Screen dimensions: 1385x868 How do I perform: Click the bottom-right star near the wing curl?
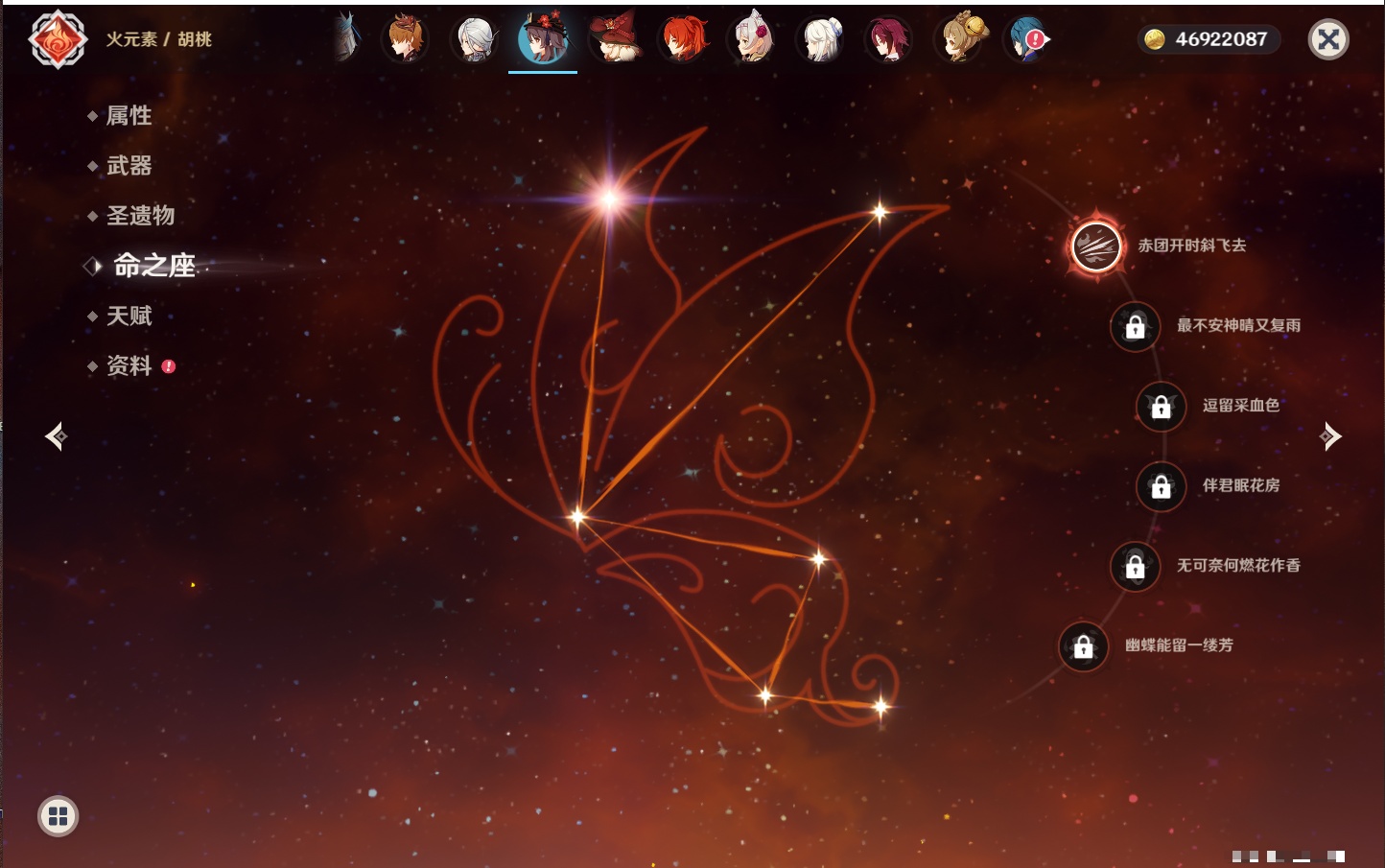(x=880, y=707)
